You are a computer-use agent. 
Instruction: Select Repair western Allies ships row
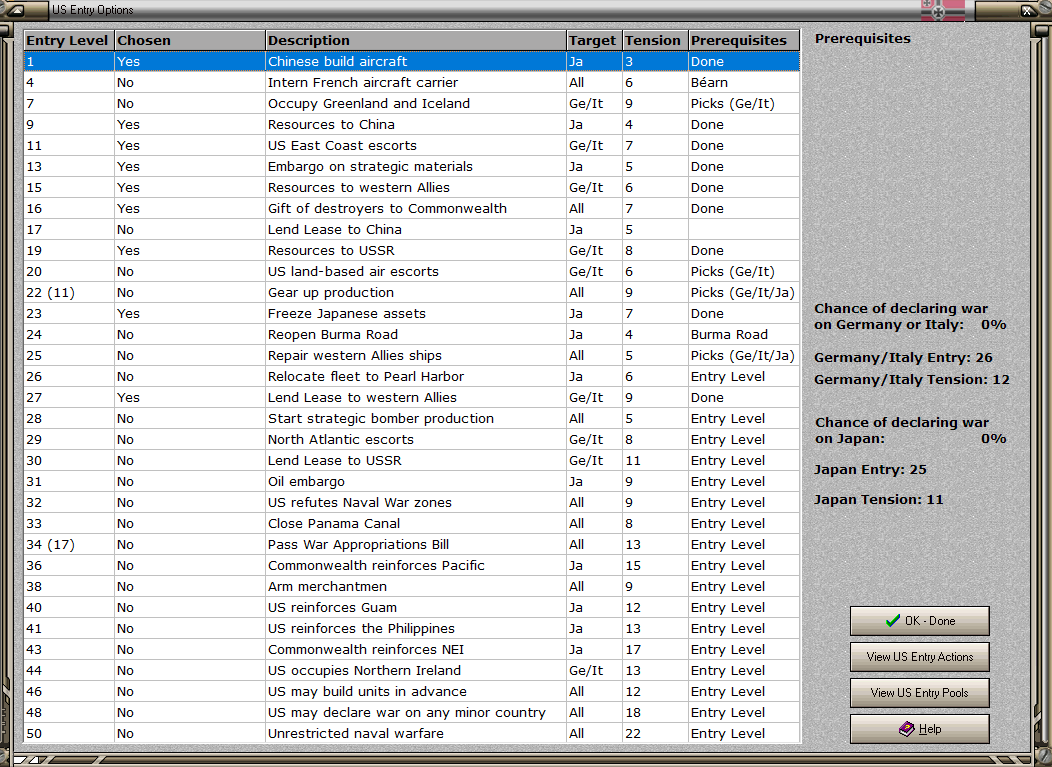[x=412, y=356]
